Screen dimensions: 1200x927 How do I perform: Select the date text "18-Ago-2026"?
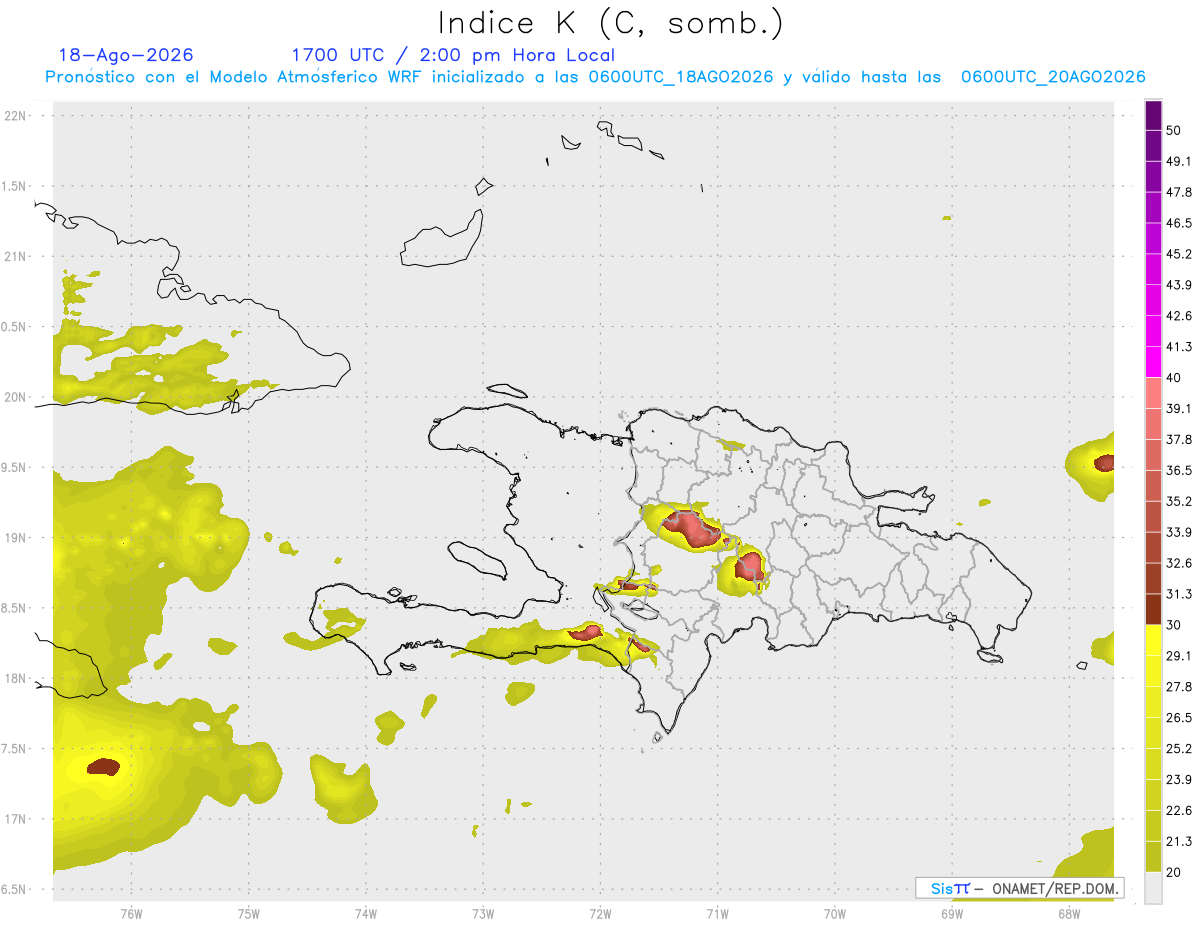tap(126, 55)
